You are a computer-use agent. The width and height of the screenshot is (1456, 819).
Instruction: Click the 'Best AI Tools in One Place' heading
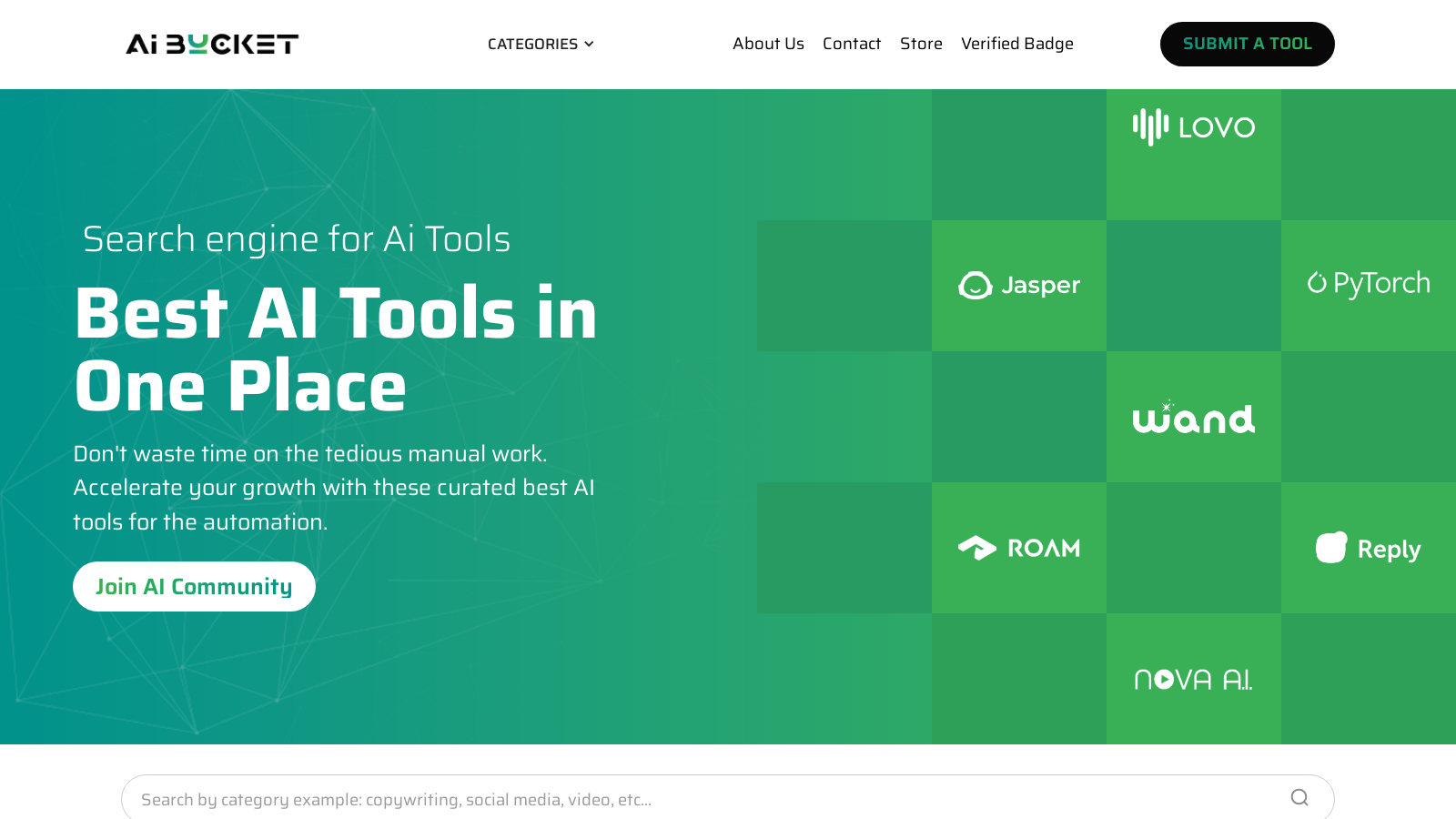[336, 349]
